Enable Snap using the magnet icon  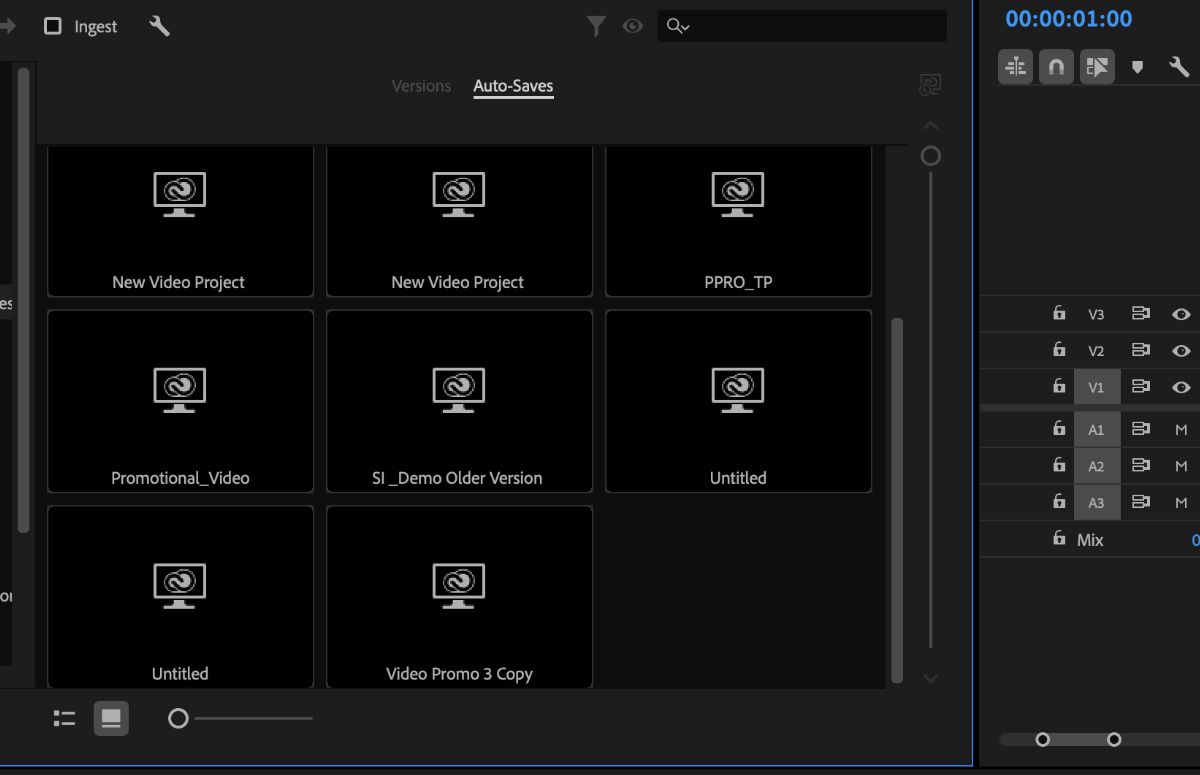tap(1056, 67)
